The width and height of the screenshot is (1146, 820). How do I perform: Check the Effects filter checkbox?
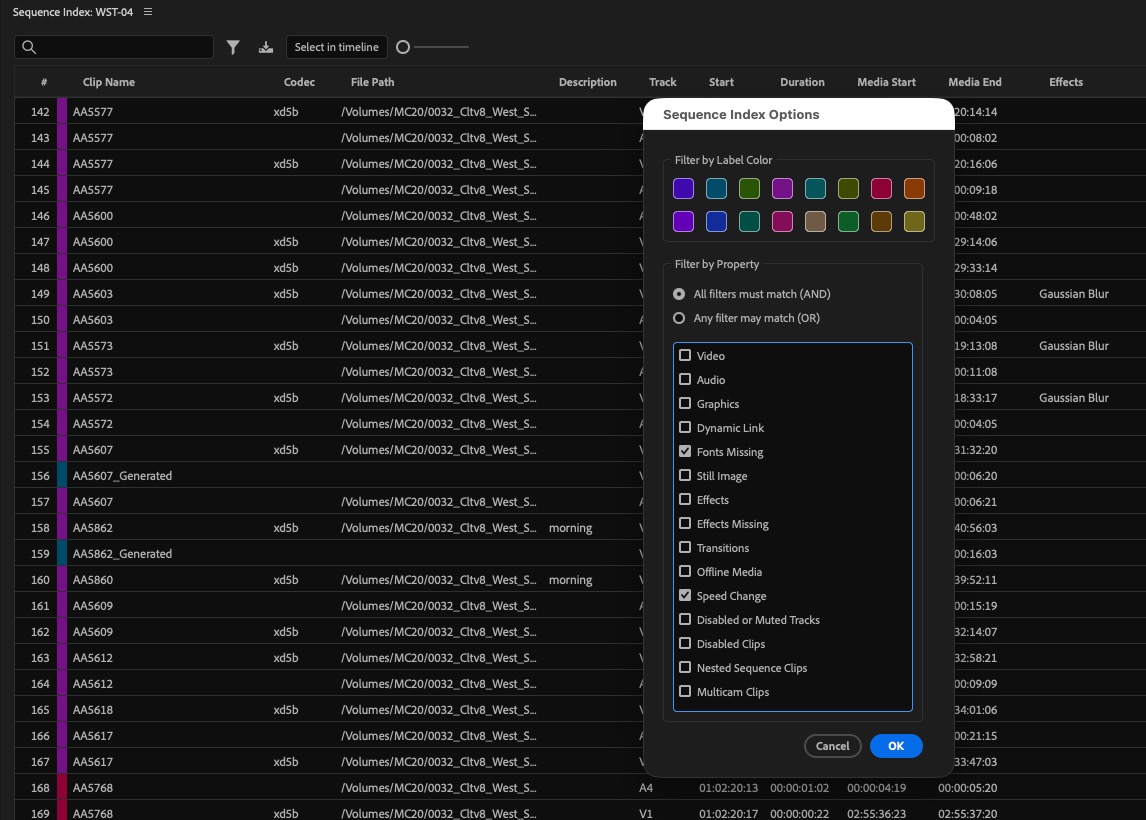pos(685,499)
